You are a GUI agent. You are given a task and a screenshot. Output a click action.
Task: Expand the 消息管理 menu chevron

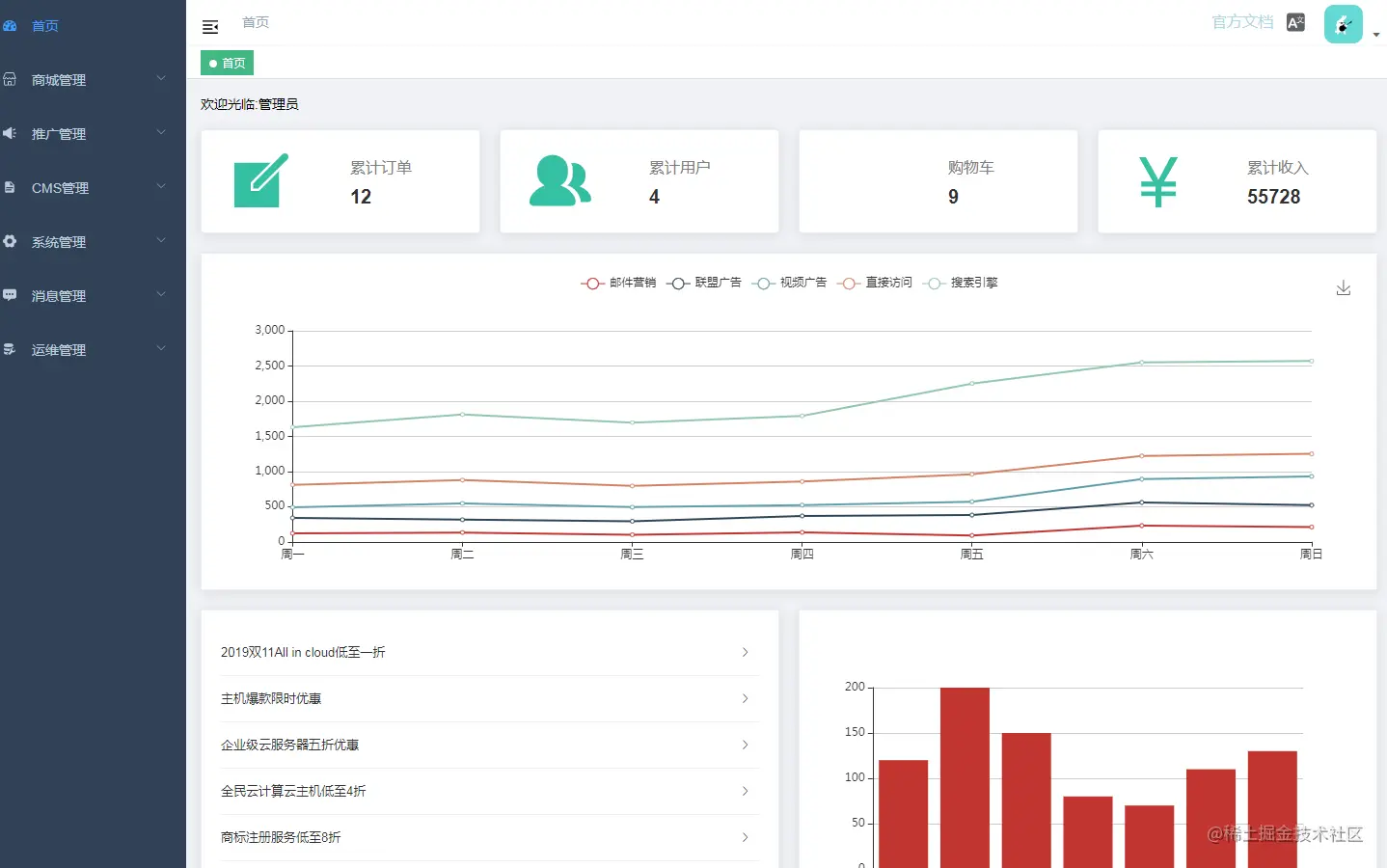[161, 294]
